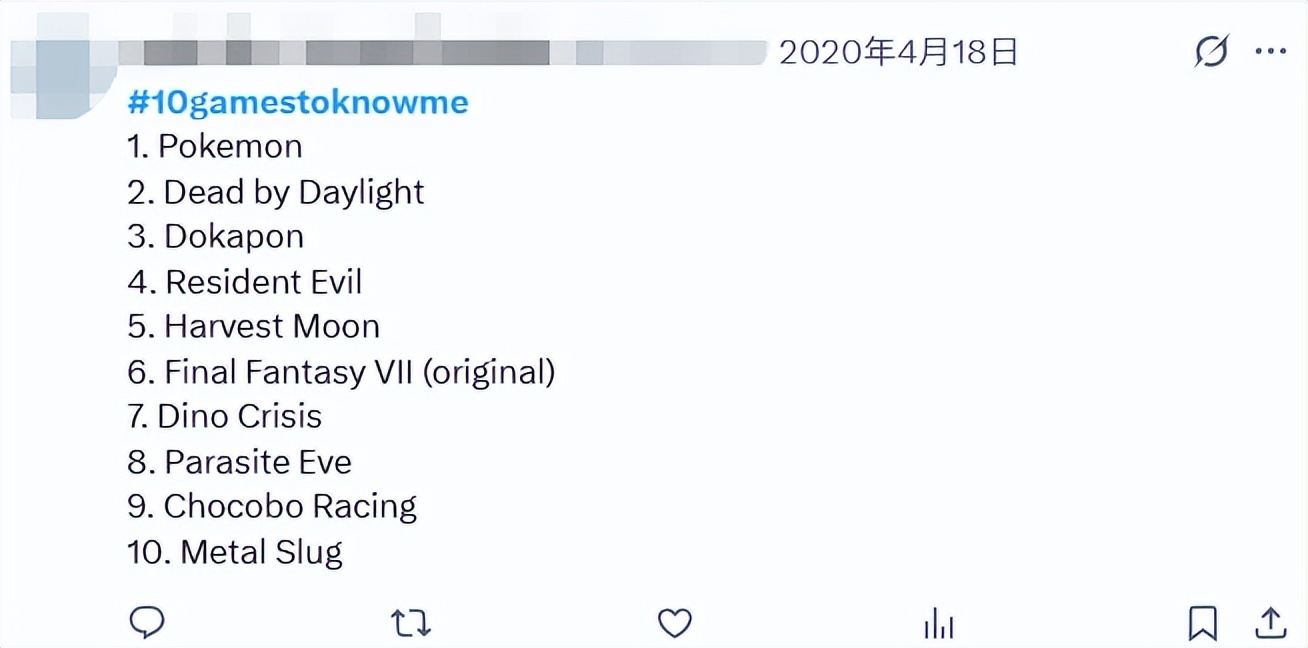
Task: Click the "5. Harvest Moon" text line
Action: coord(254,327)
